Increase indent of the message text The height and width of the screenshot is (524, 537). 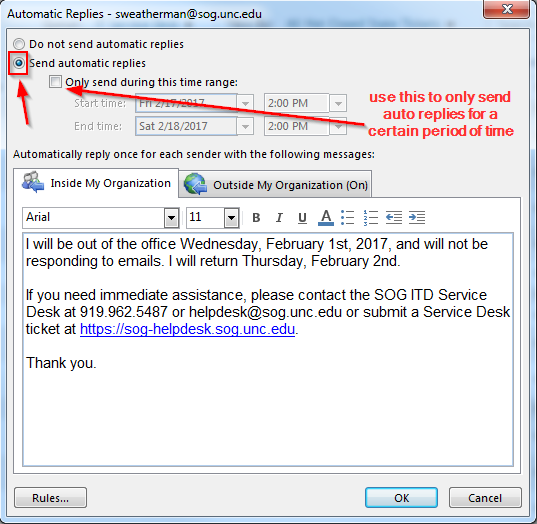(x=417, y=217)
